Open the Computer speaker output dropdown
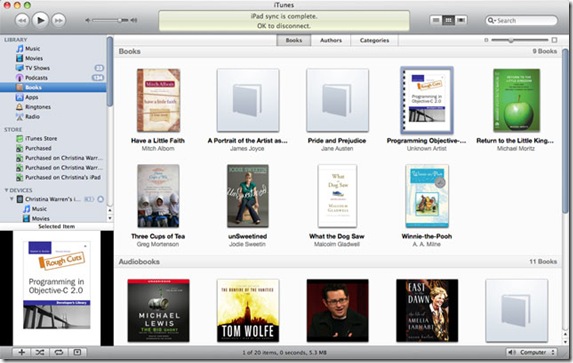Viewport: 573px width, 363px height. click(531, 352)
